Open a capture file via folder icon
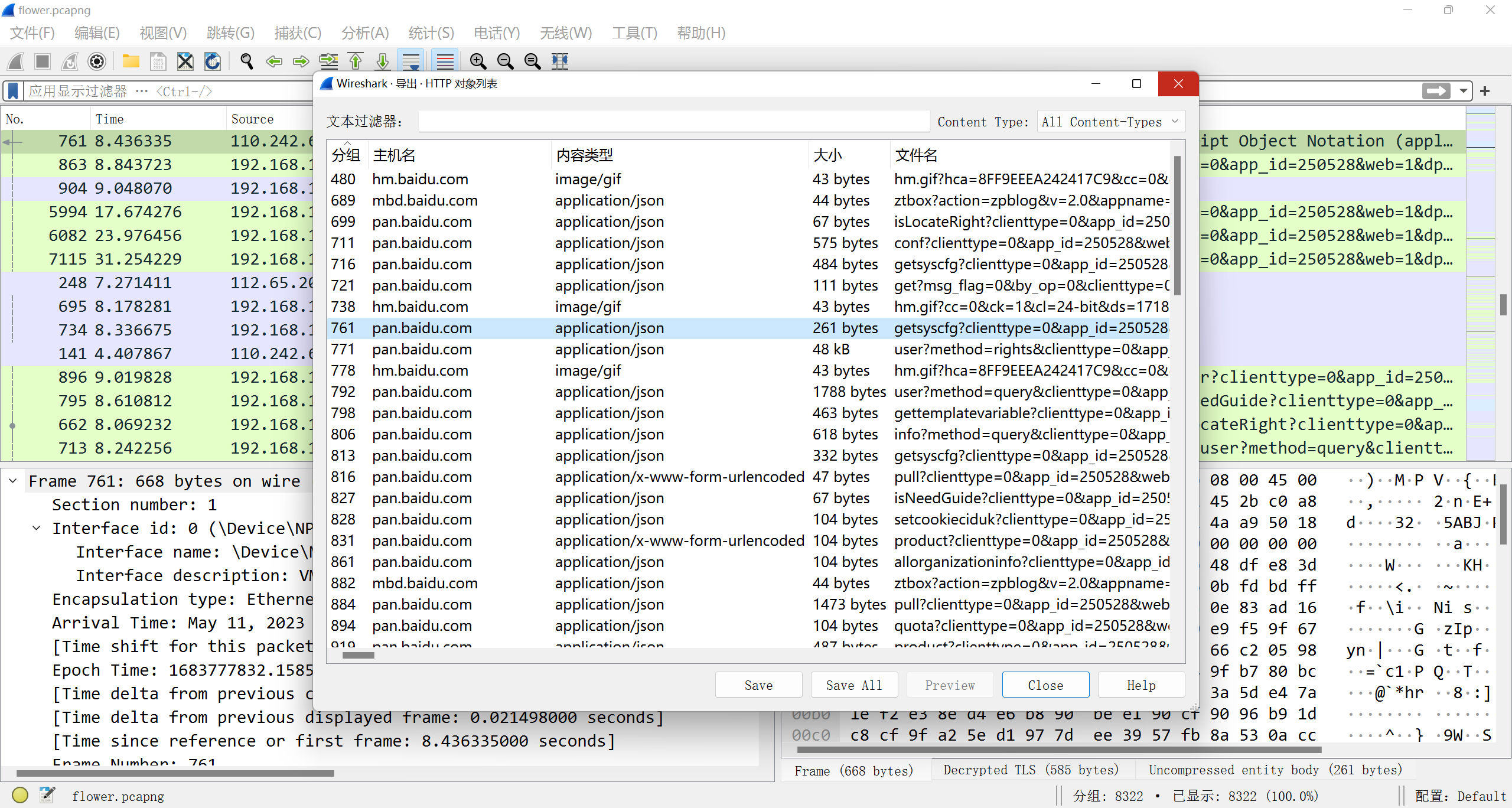Image resolution: width=1512 pixels, height=808 pixels. 131,61
